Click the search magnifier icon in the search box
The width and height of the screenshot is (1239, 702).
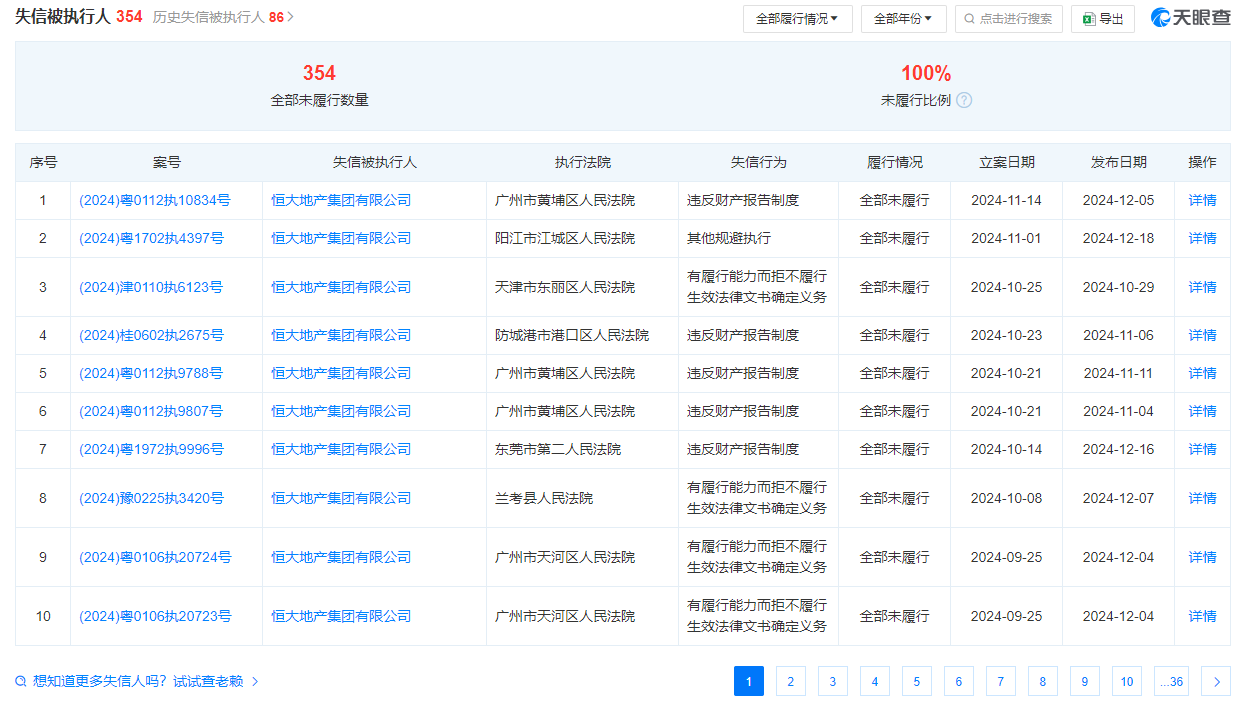pos(970,19)
